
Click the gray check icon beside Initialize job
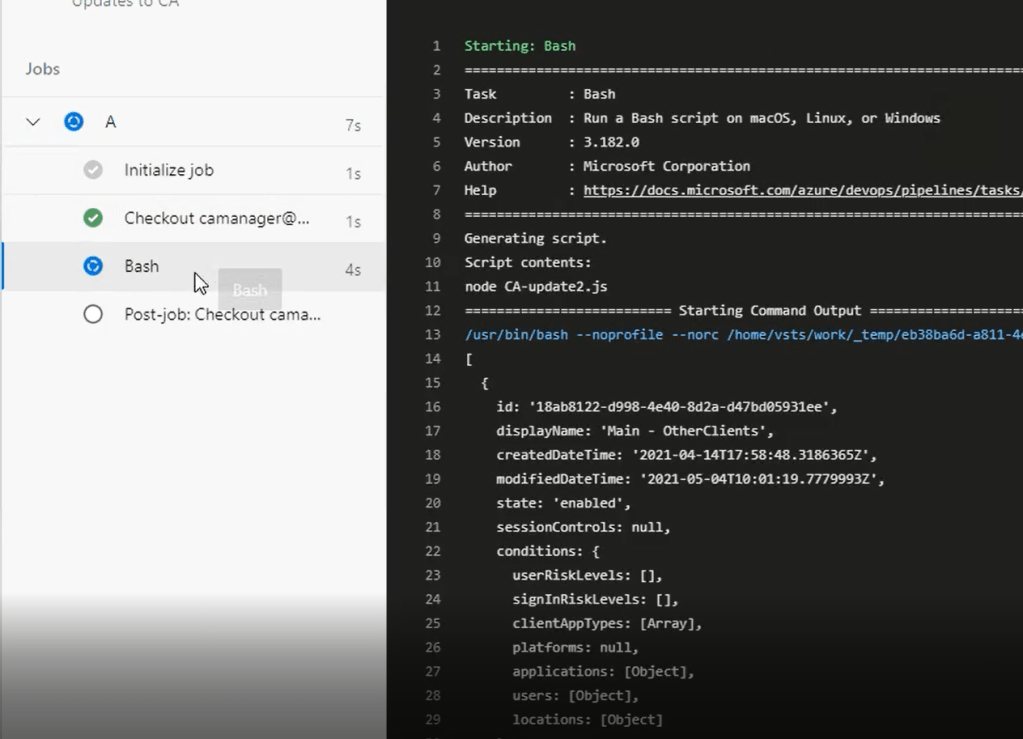point(93,170)
